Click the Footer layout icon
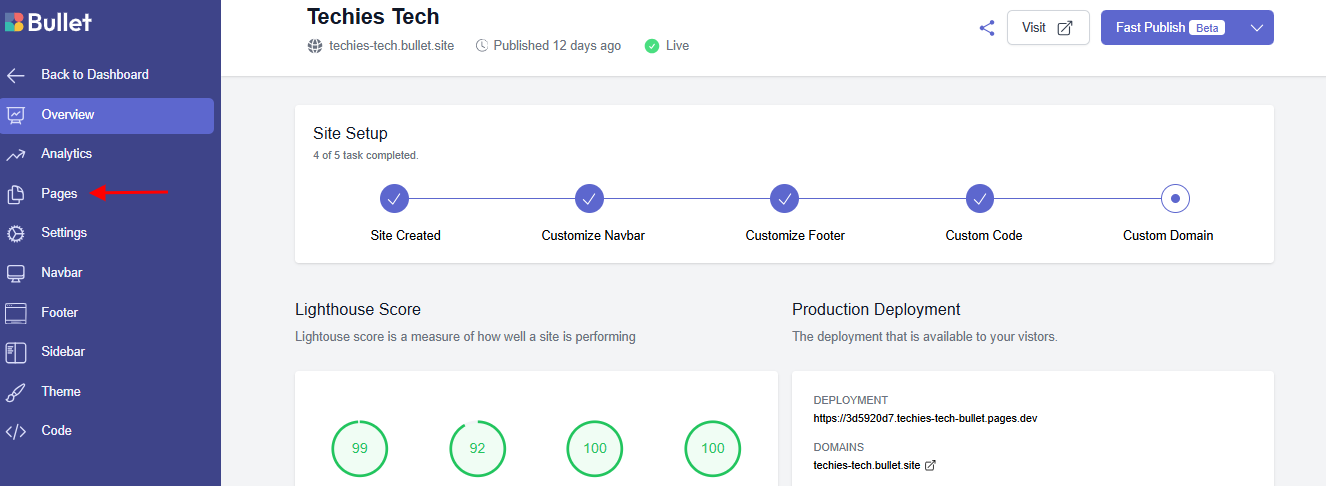 [16, 313]
